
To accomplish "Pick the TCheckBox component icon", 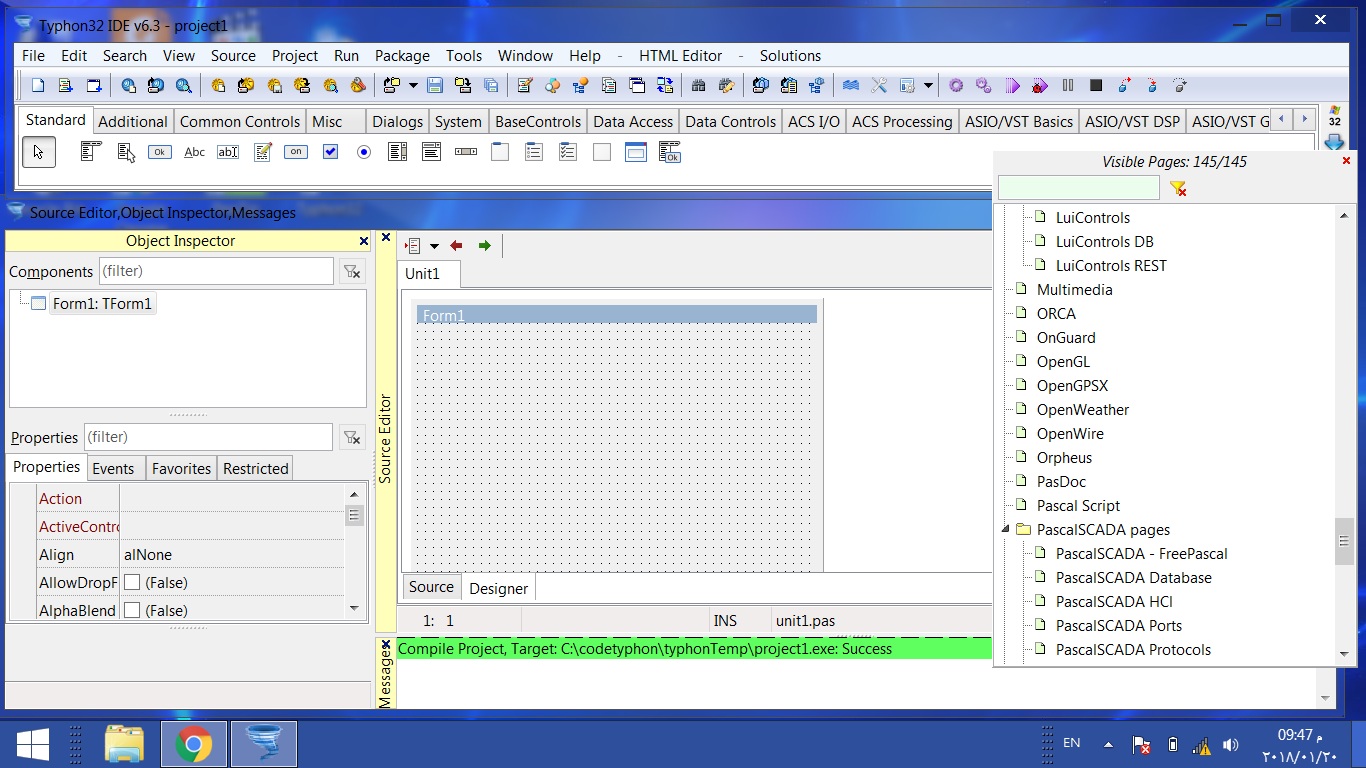I will click(x=331, y=152).
